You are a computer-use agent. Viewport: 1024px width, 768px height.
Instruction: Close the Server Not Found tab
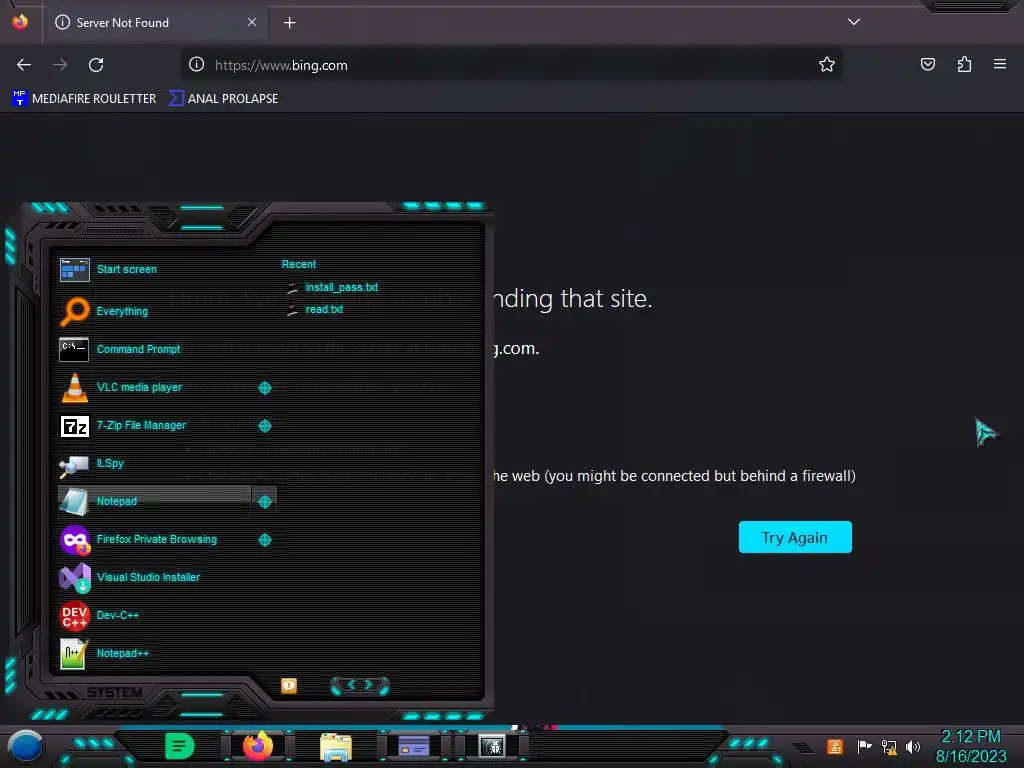pyautogui.click(x=252, y=22)
